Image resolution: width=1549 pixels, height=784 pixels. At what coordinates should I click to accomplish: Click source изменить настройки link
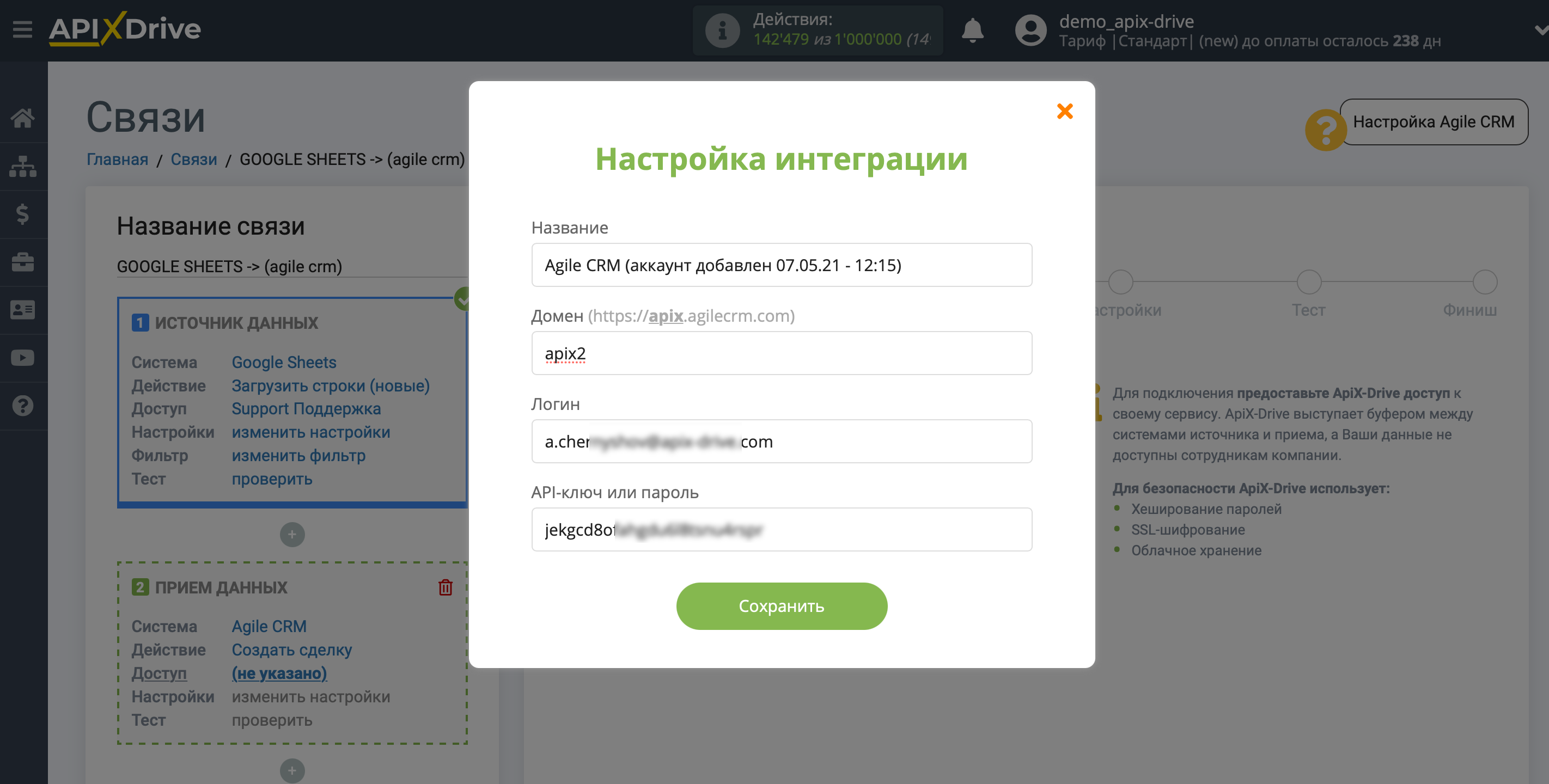311,432
